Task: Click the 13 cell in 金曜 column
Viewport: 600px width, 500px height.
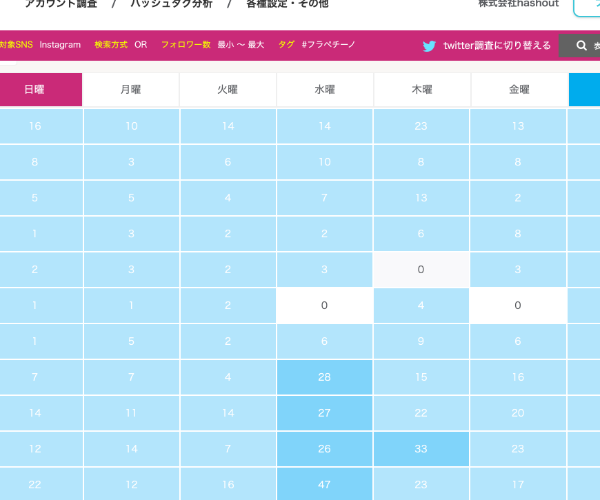Action: click(518, 126)
